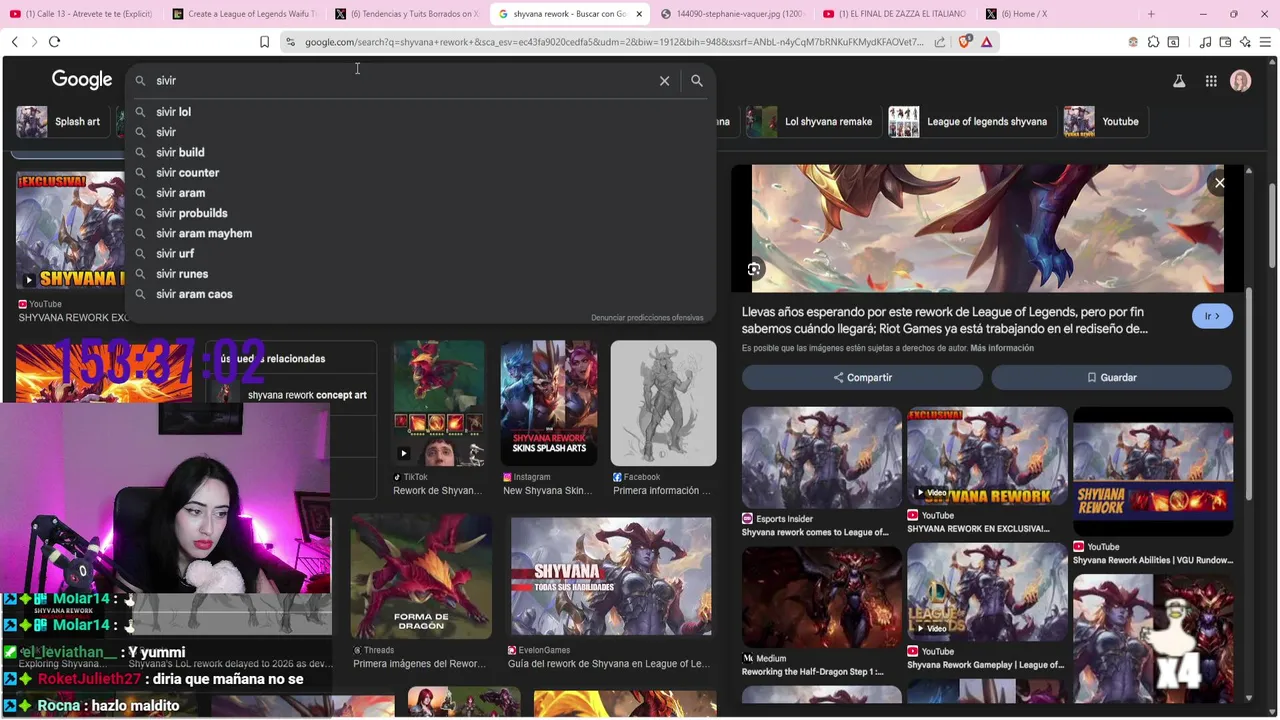The image size is (1280, 720).
Task: Select the 'sivir build' suggestion
Action: (x=420, y=152)
